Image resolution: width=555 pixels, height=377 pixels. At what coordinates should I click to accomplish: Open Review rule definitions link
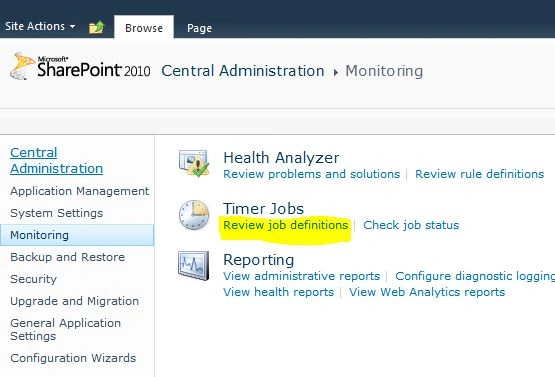[480, 174]
